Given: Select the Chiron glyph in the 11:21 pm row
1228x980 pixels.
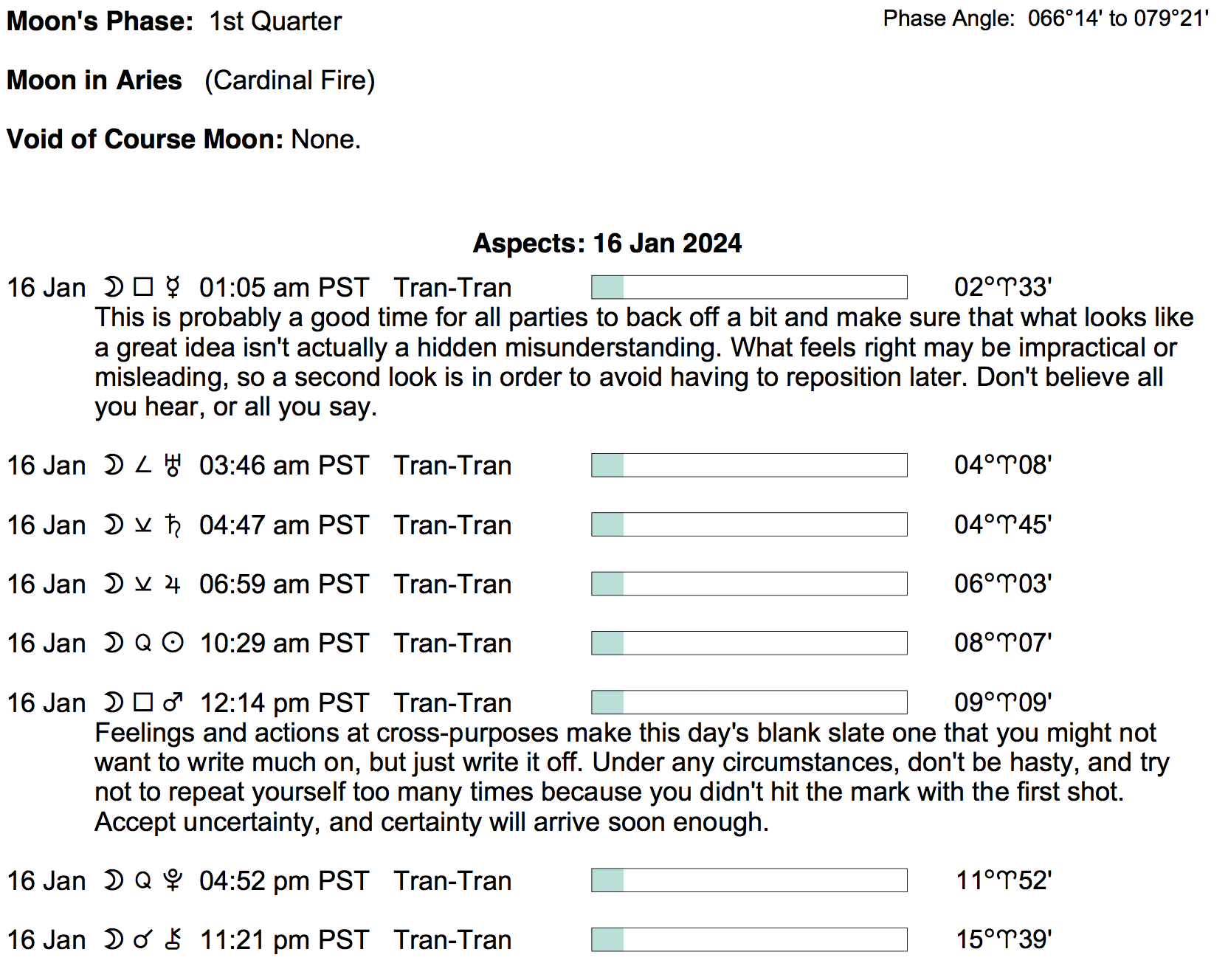Looking at the screenshot, I should click(173, 939).
